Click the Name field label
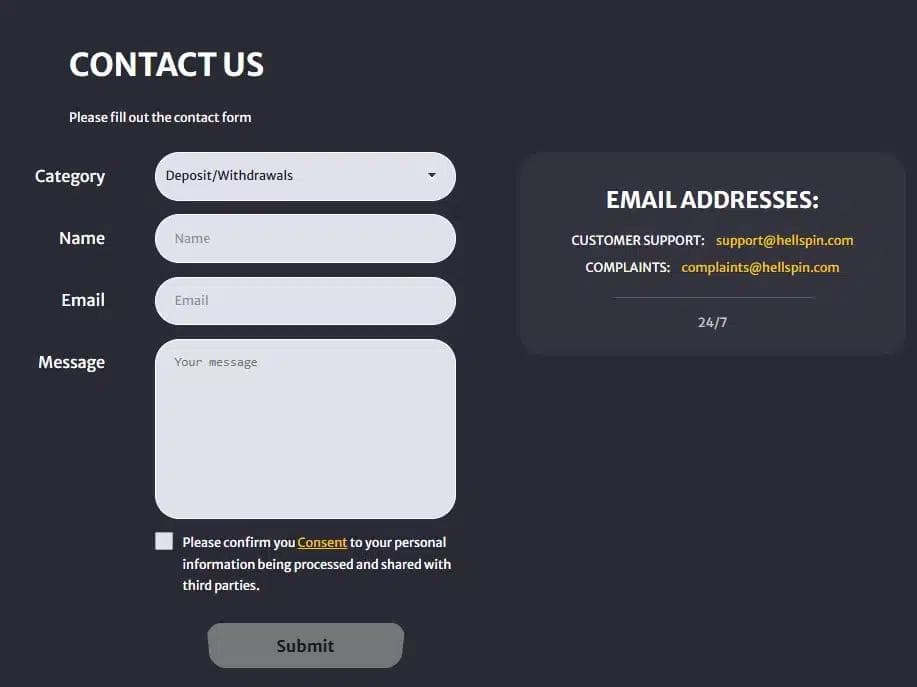 point(82,238)
